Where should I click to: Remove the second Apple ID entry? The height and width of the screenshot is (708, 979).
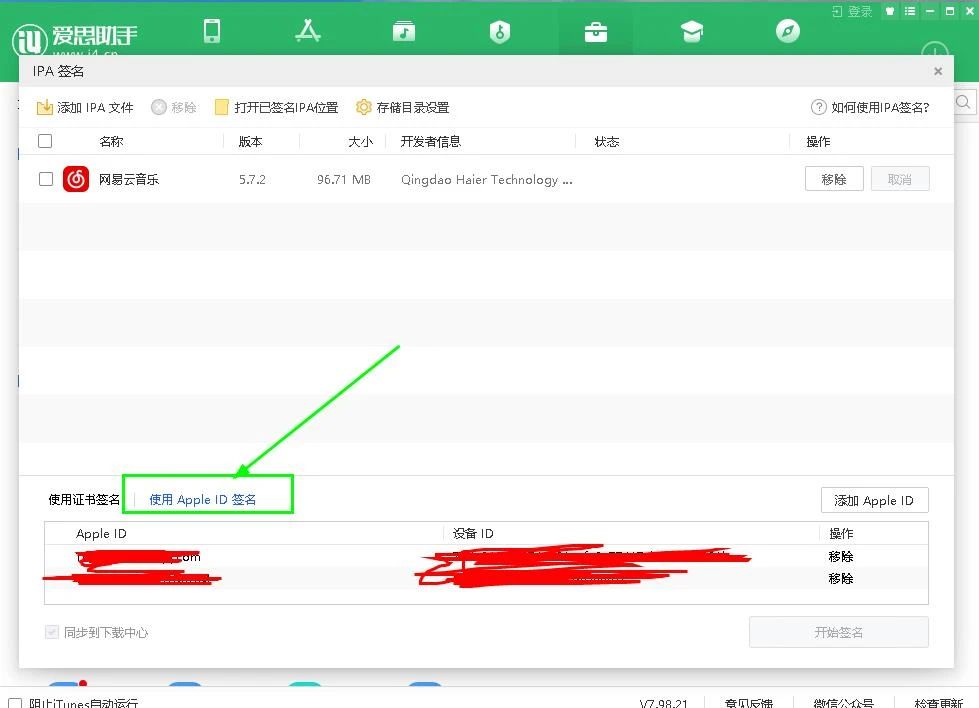pos(840,578)
